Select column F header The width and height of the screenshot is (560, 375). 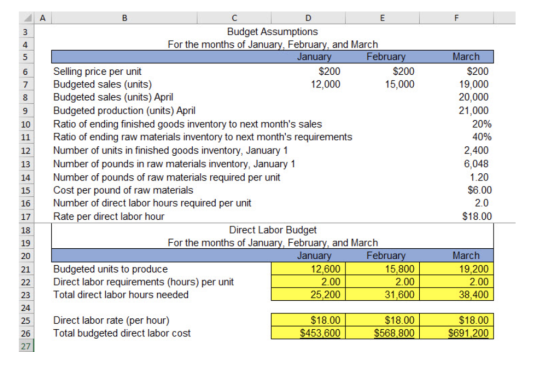click(456, 18)
